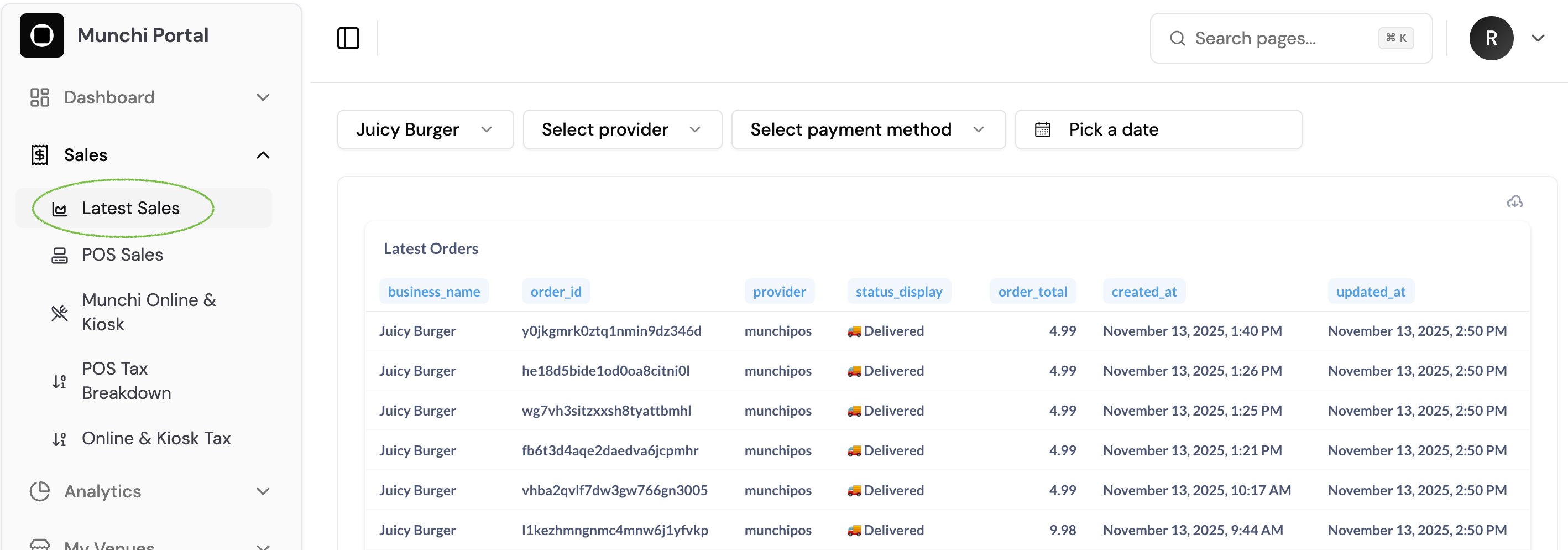Image resolution: width=1568 pixels, height=550 pixels.
Task: Click the Dashboard grid icon
Action: coord(40,97)
